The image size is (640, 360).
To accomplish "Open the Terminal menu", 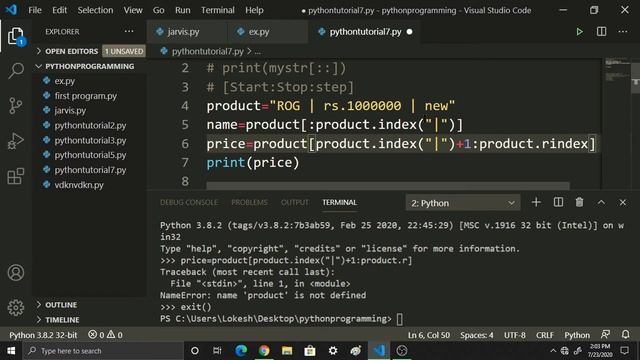I will [x=218, y=10].
